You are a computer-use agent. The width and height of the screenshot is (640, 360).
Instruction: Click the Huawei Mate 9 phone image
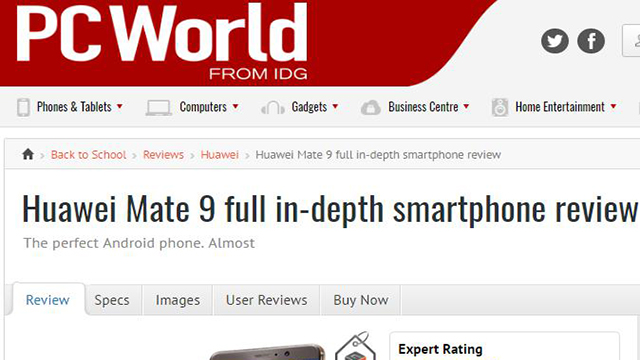267,352
